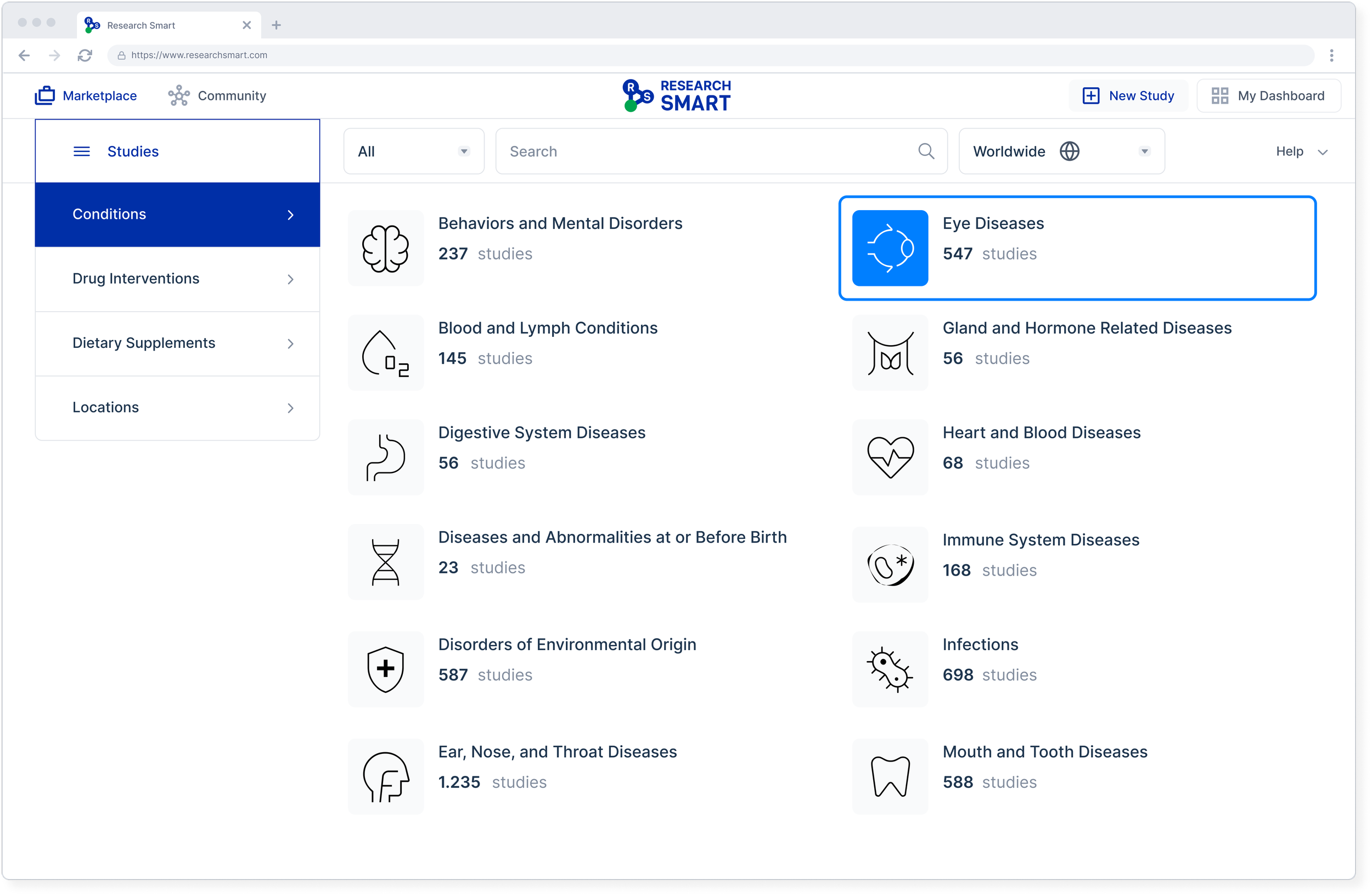Click the stomach icon for Digestive System Diseases

(385, 458)
